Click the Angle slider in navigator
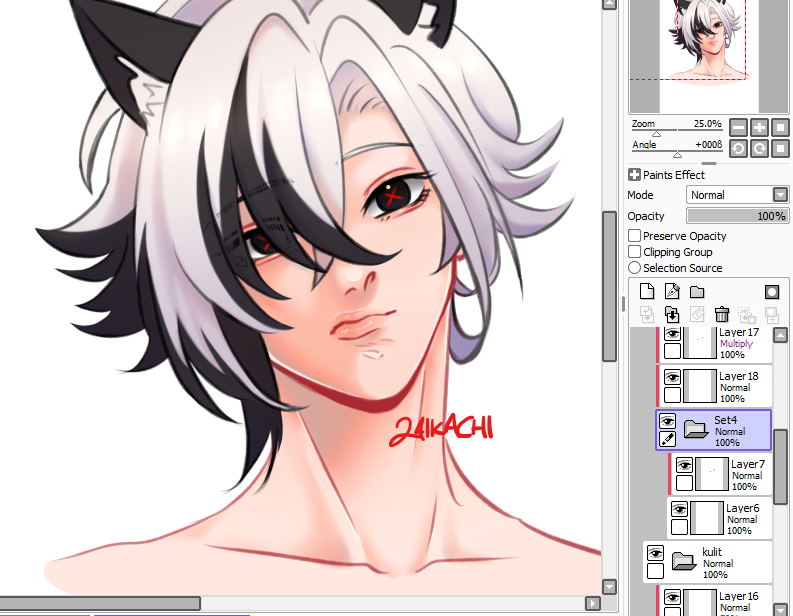 (x=677, y=153)
